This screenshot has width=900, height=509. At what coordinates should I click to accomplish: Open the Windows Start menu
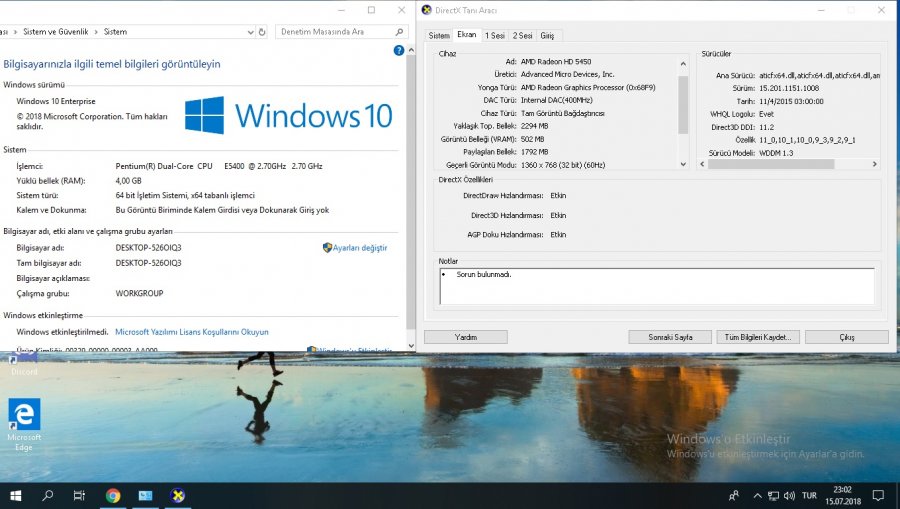pos(15,495)
